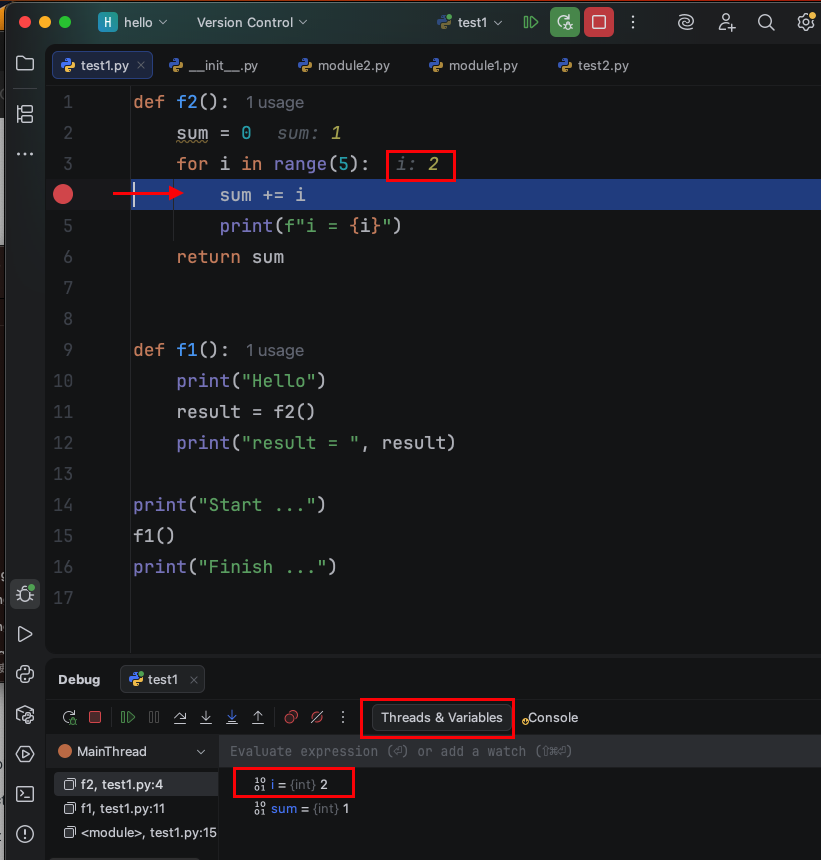Switch to the Console debug tab
This screenshot has height=860, width=821.
click(x=552, y=717)
